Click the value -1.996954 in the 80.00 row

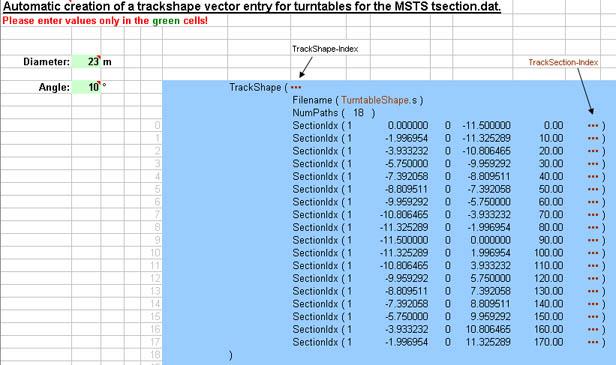coord(489,227)
